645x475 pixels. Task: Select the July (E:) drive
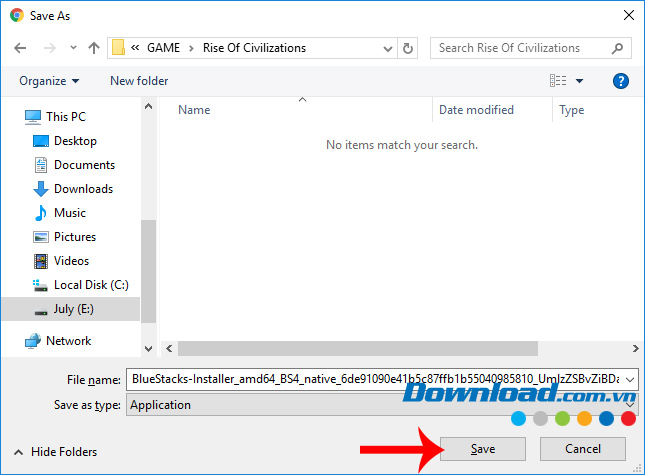tap(71, 309)
